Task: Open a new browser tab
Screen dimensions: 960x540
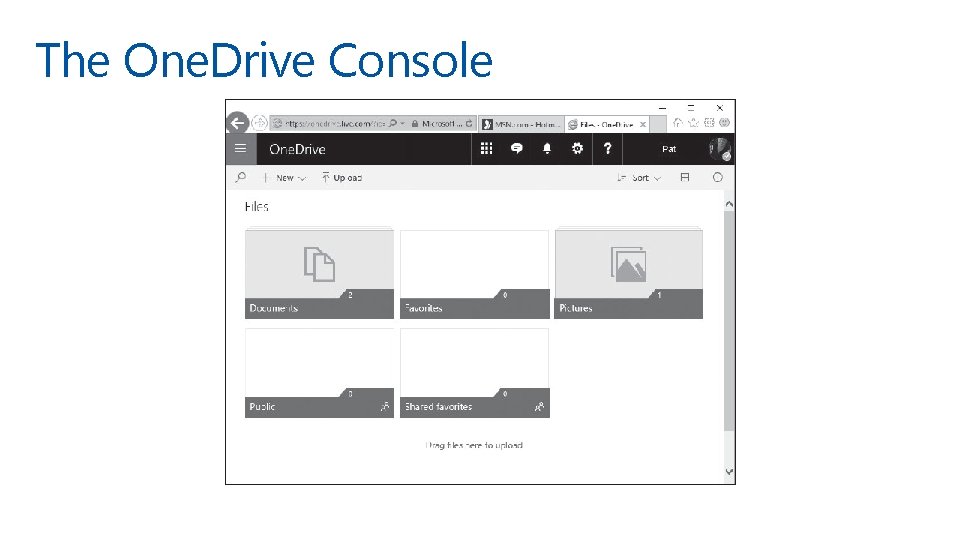Action: [658, 124]
